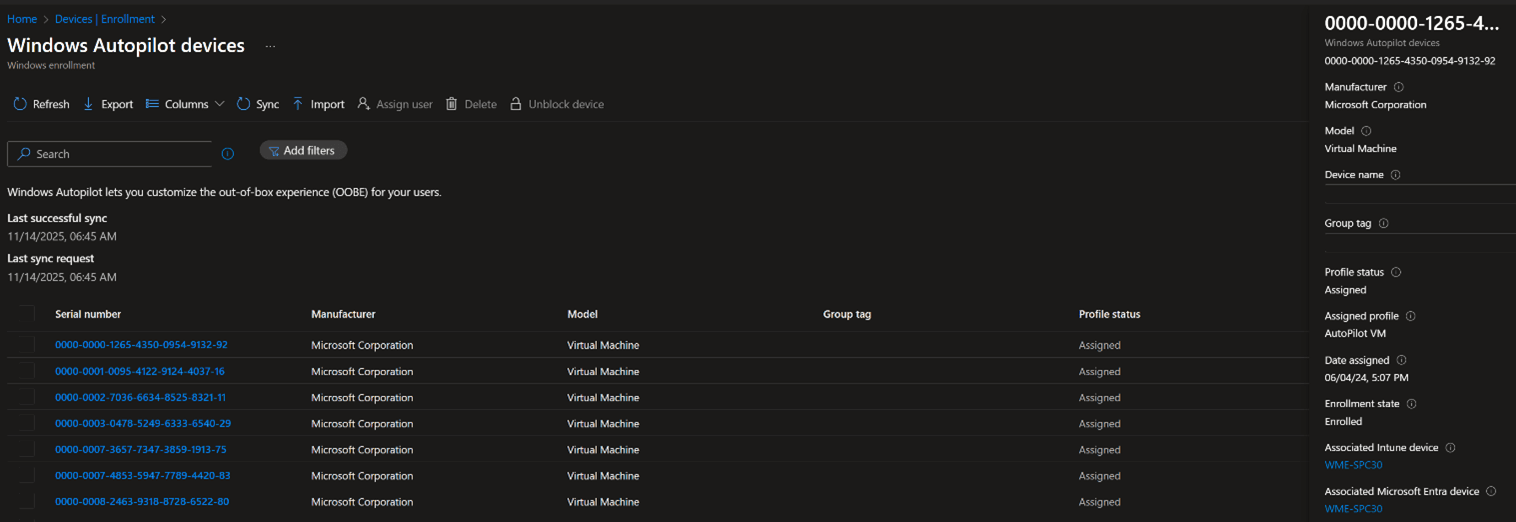
Task: Open device 0000-0002-7036-6634-8525-8321-11
Action: [140, 397]
